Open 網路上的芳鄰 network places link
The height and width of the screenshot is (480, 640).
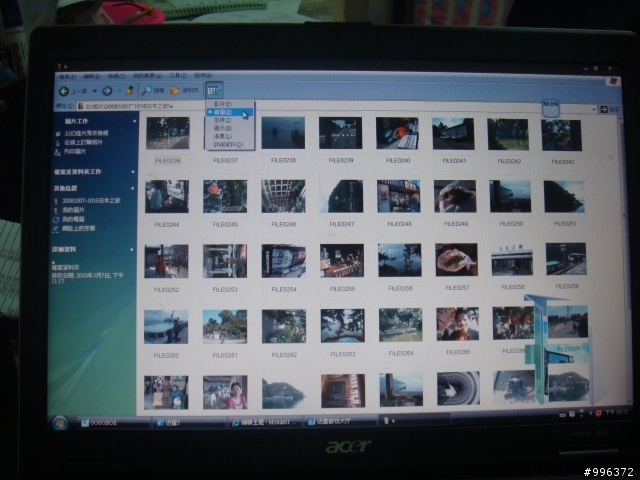74,229
